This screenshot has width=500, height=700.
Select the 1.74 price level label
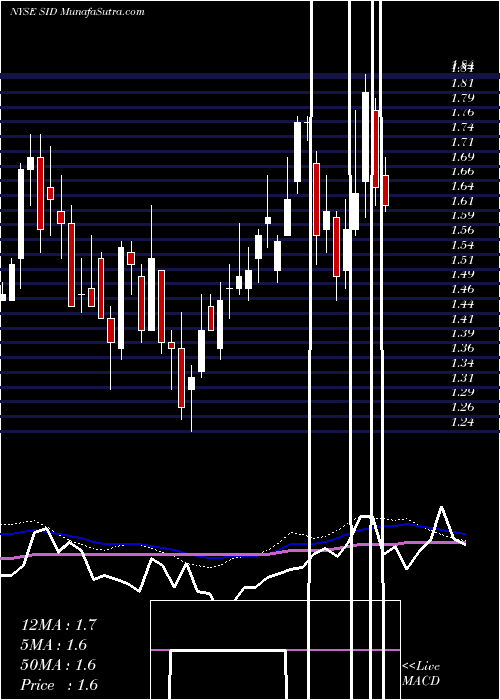[462, 127]
